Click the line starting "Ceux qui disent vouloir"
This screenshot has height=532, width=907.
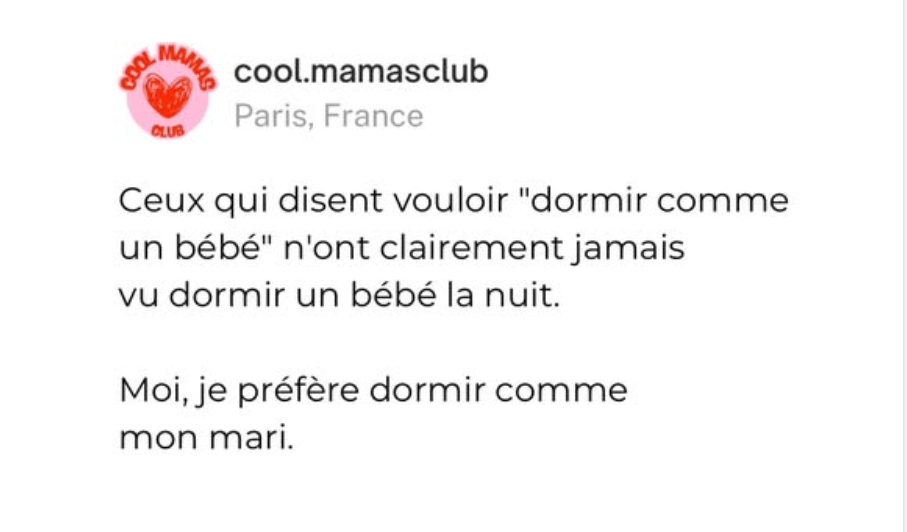click(454, 201)
